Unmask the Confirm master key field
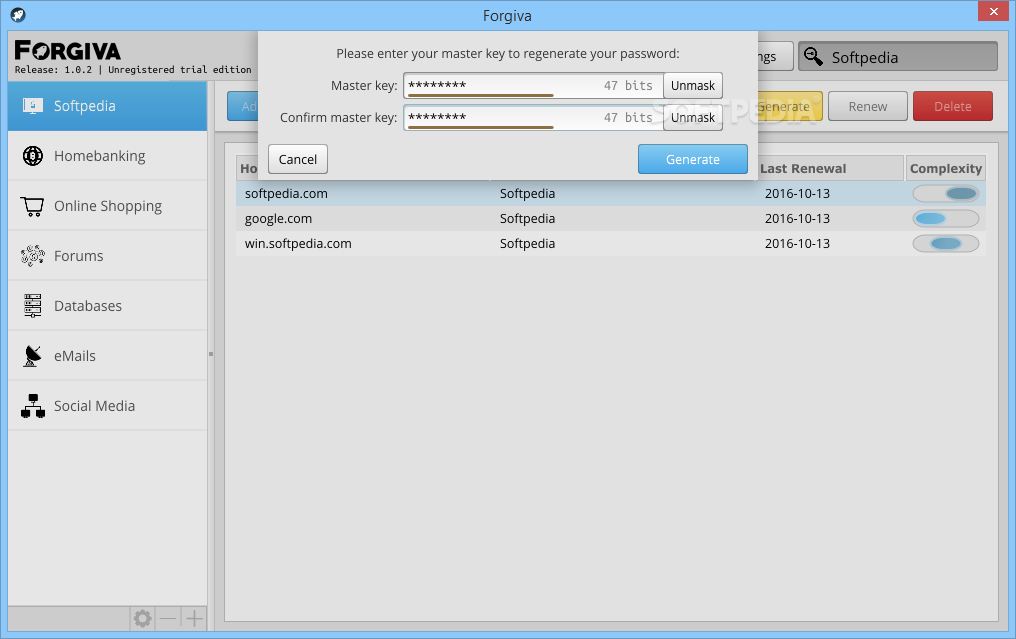Image resolution: width=1016 pixels, height=639 pixels. pyautogui.click(x=693, y=118)
